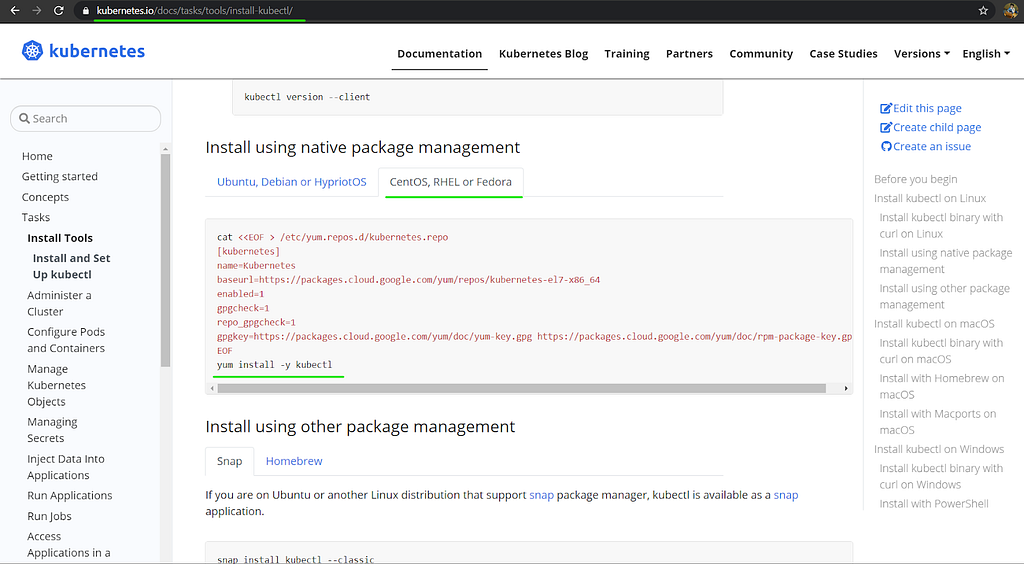Click the kubernetes wordmark

97,51
